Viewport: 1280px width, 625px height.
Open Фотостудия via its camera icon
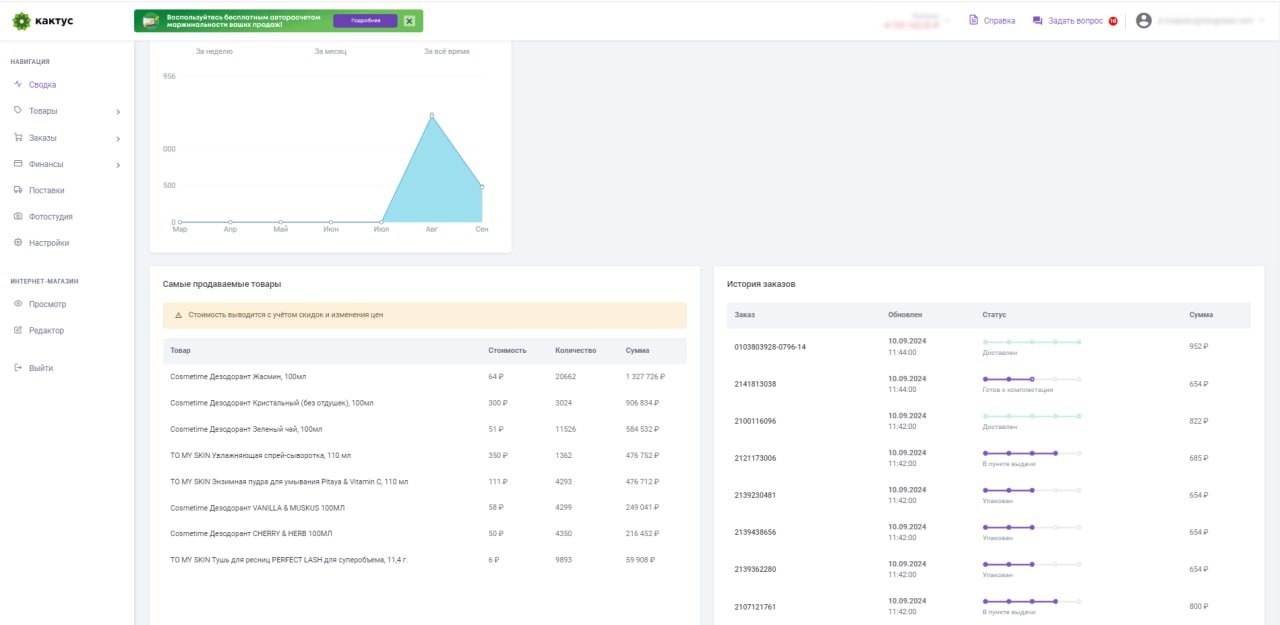18,216
